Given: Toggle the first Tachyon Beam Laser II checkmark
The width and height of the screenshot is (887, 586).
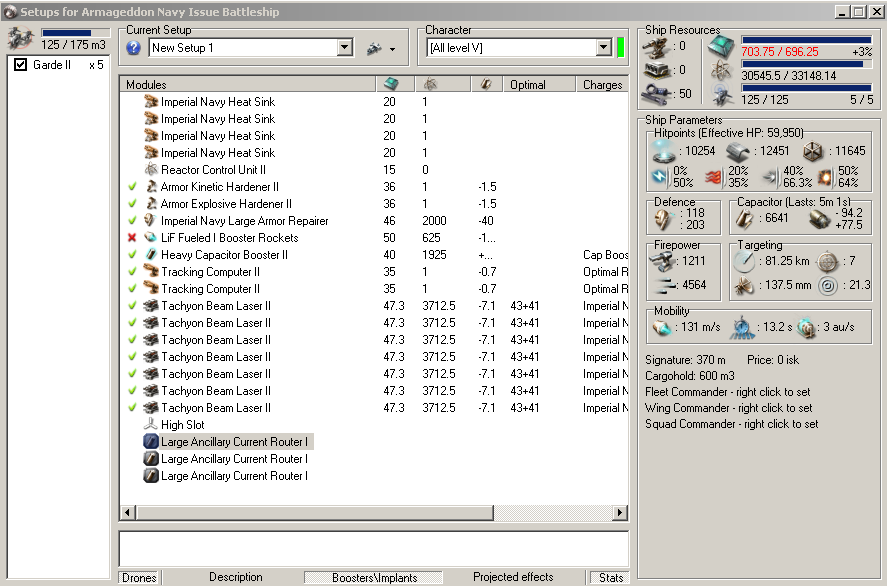Looking at the screenshot, I should coord(132,305).
